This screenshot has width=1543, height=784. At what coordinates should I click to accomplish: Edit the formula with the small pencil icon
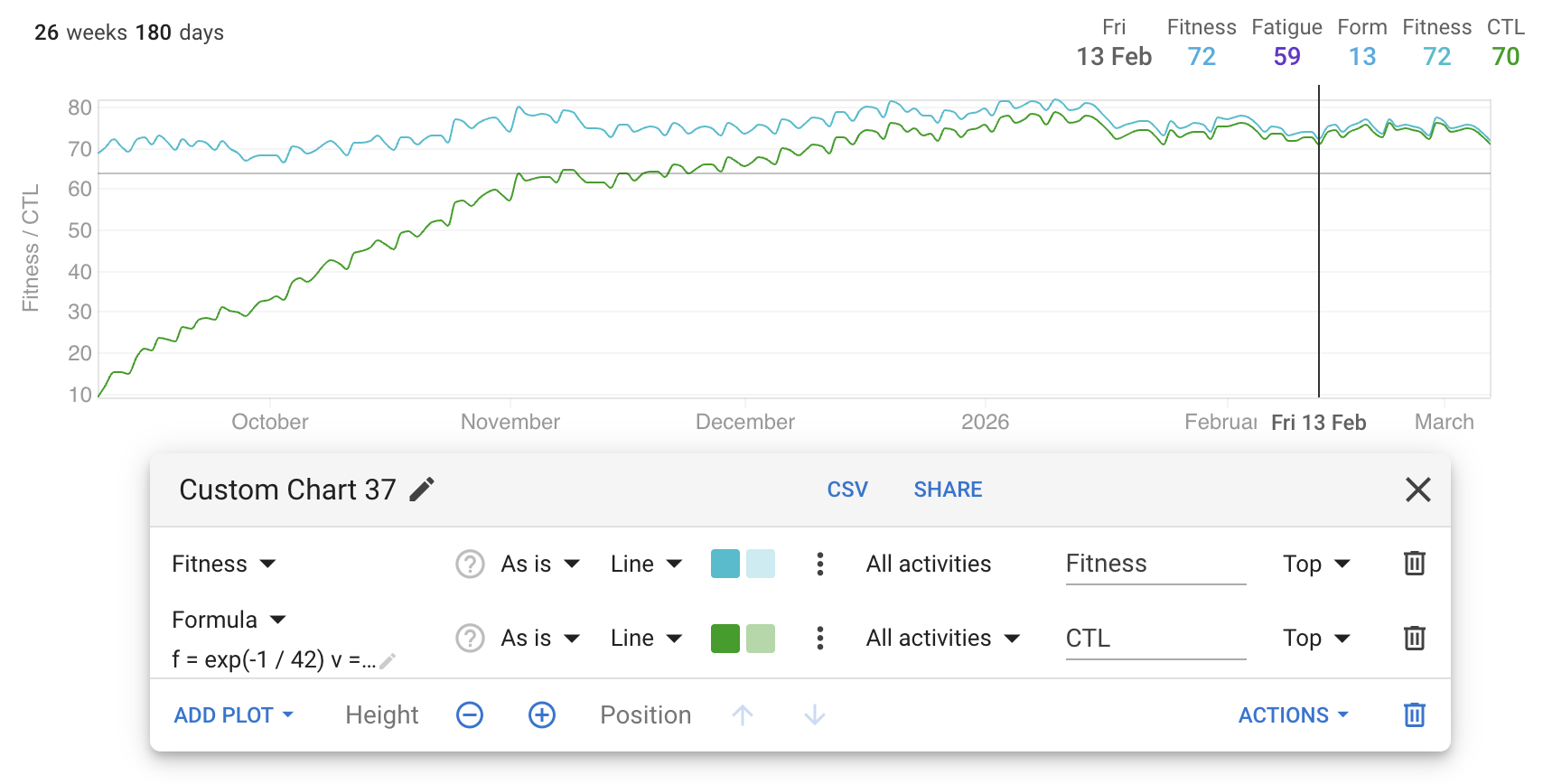click(388, 661)
